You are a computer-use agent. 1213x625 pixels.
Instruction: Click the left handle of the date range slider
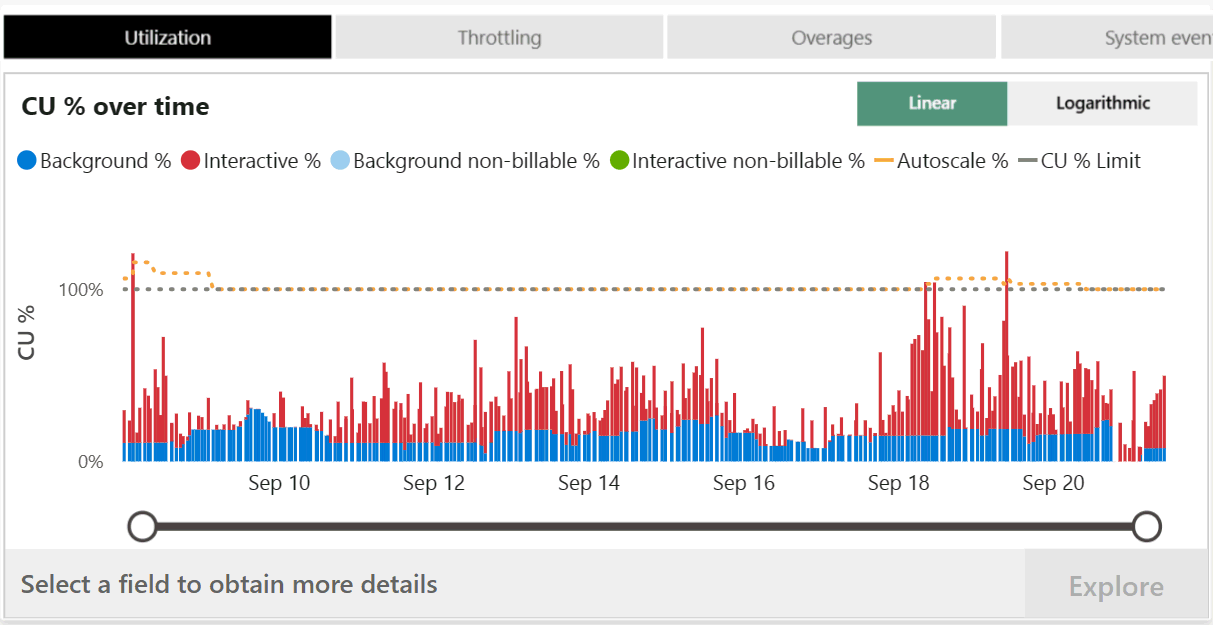pos(143,526)
